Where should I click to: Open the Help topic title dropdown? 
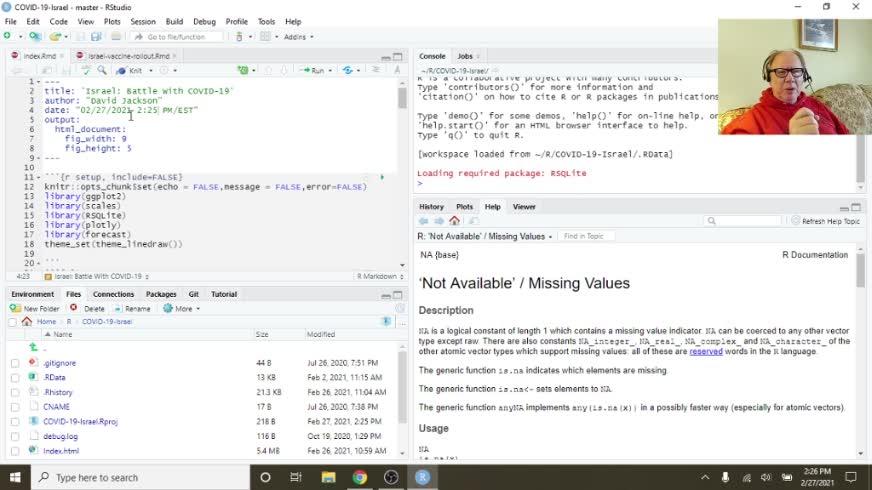[484, 236]
